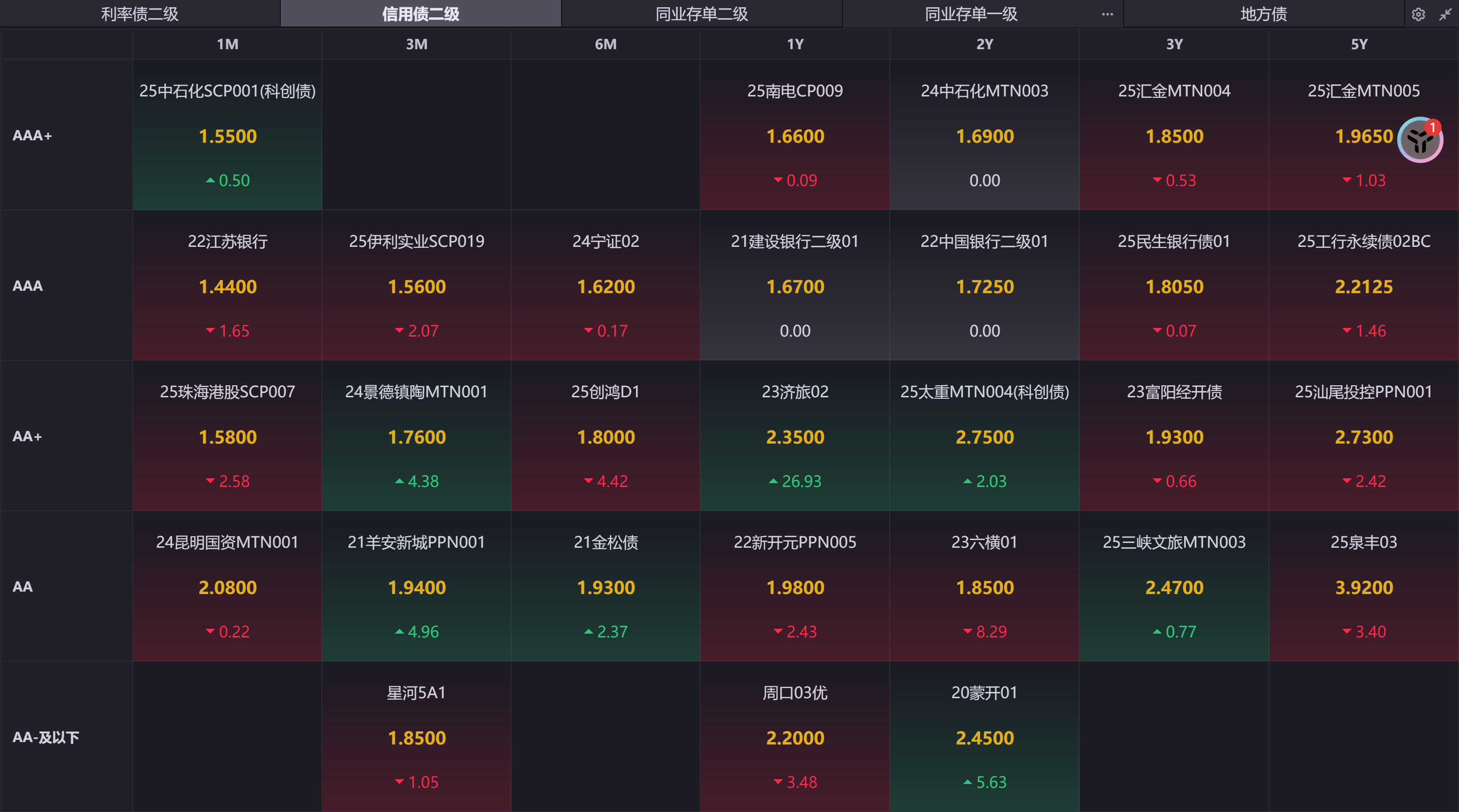This screenshot has width=1459, height=812.
Task: Select the 星河5A1 bond cell
Action: [x=416, y=737]
